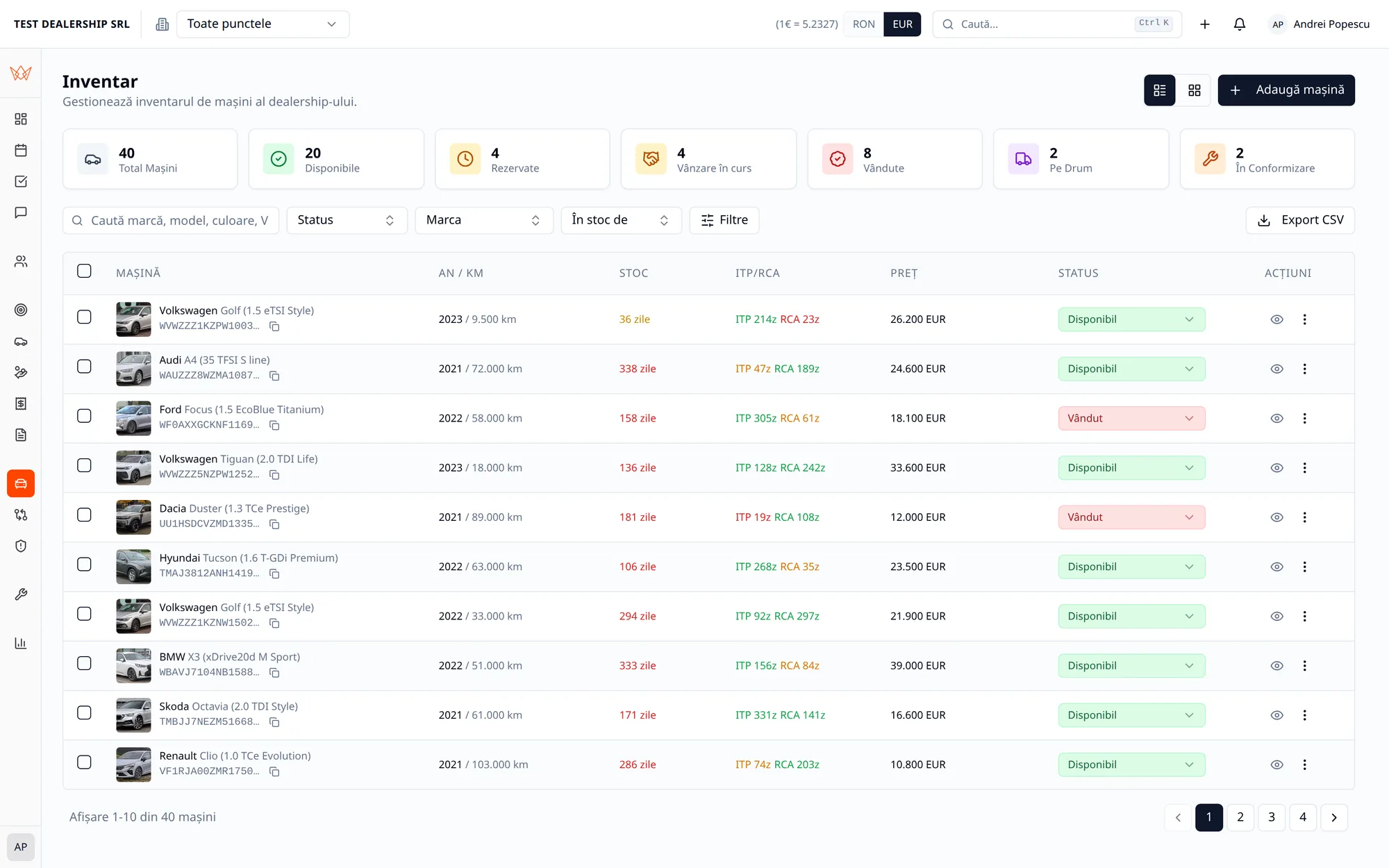Focus the global Caută search field
Viewport: 1389px width, 868px height.
[1057, 24]
